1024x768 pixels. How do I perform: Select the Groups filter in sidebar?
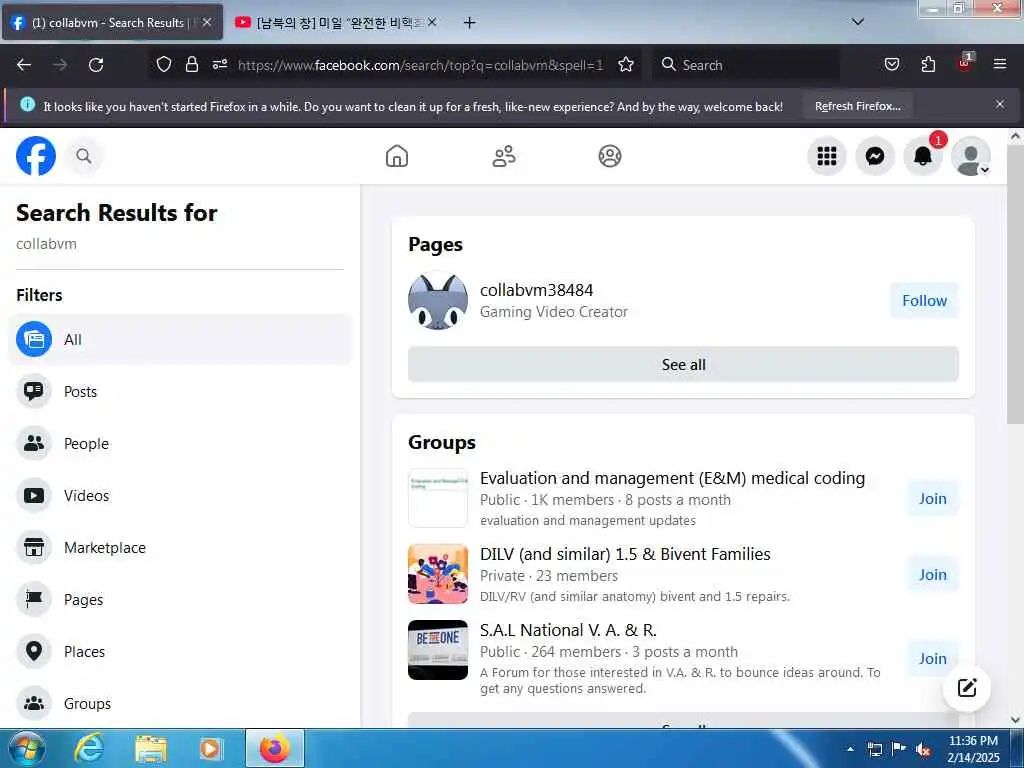[x=180, y=703]
